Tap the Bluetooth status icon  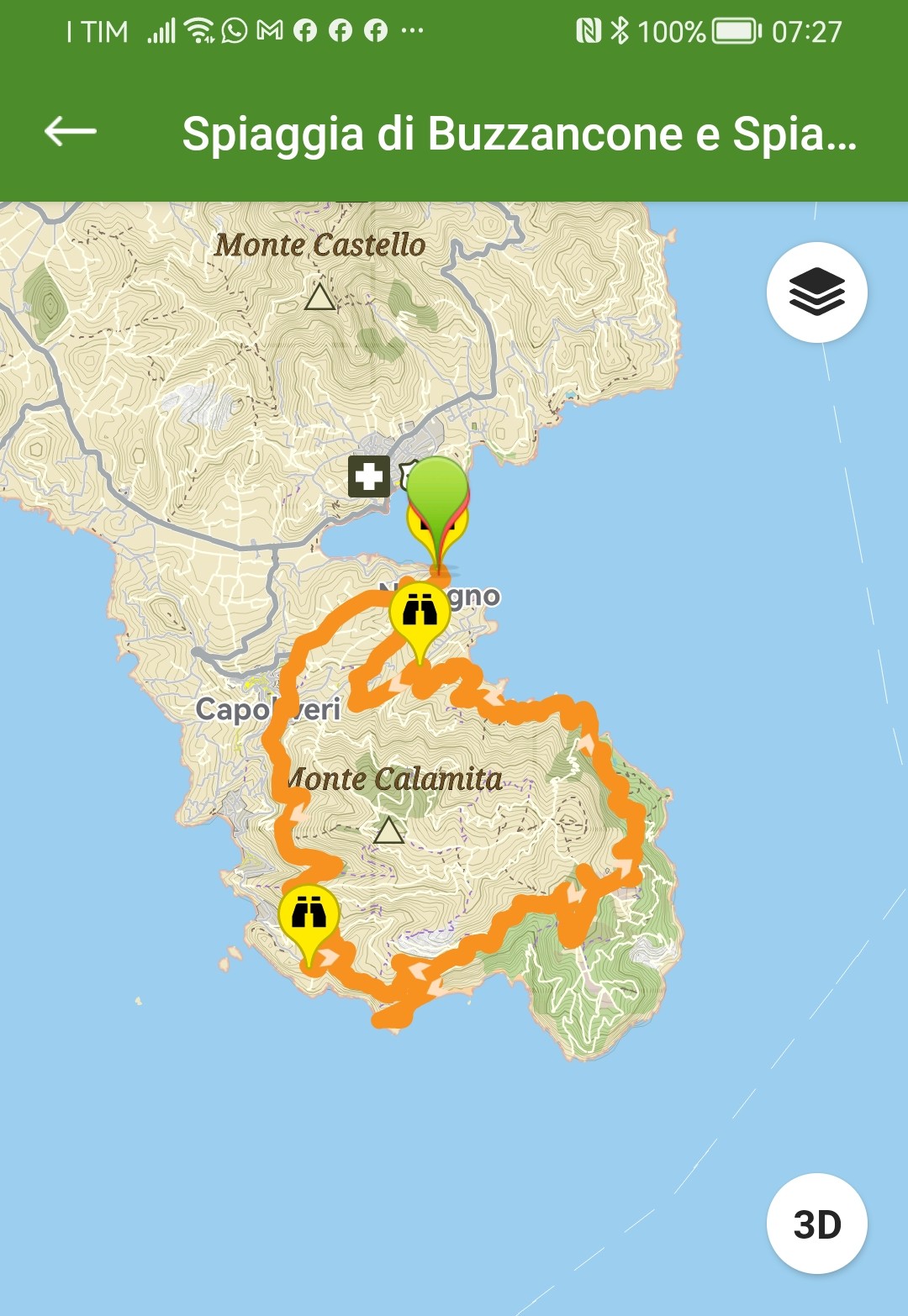pyautogui.click(x=620, y=31)
